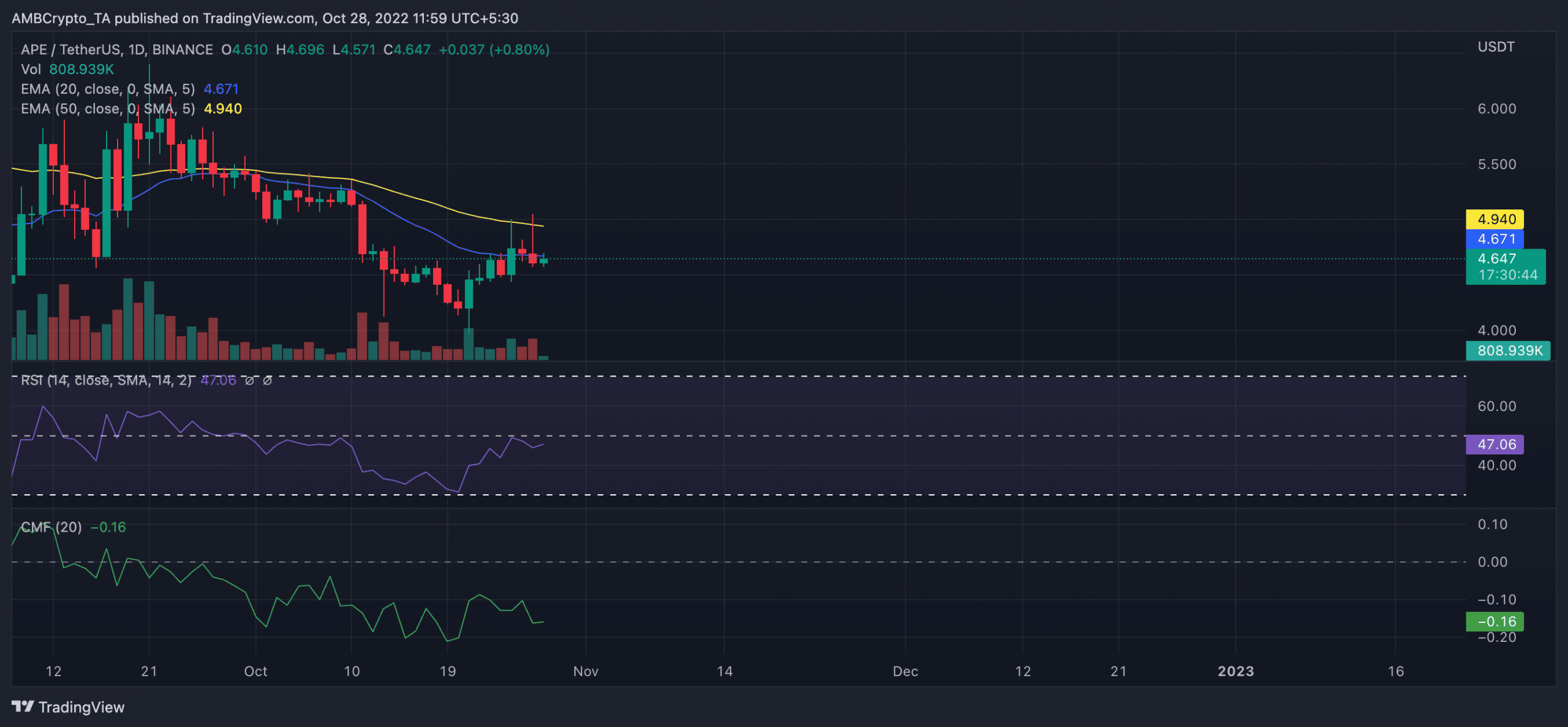Click the 4.000 price axis value
The width and height of the screenshot is (1568, 727).
(1497, 330)
